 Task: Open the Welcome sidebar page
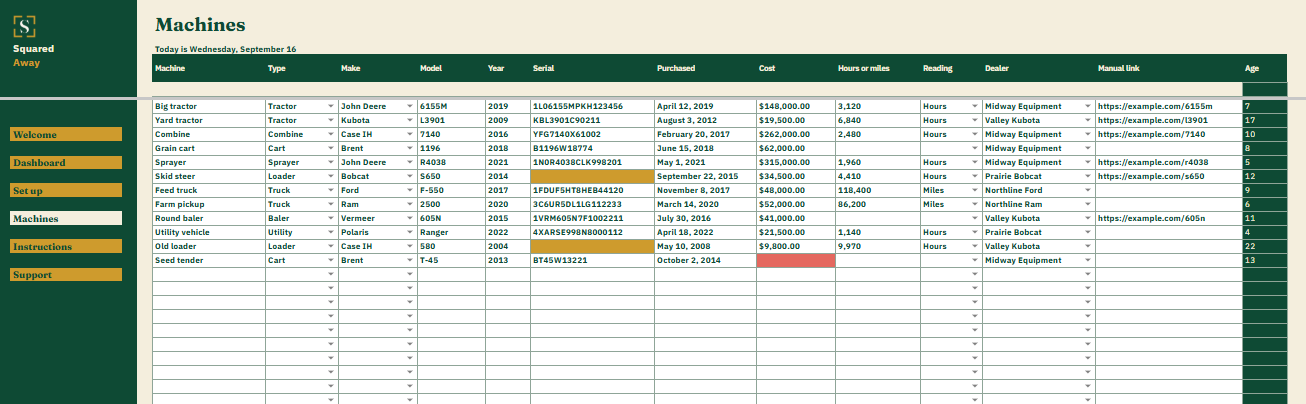66,134
